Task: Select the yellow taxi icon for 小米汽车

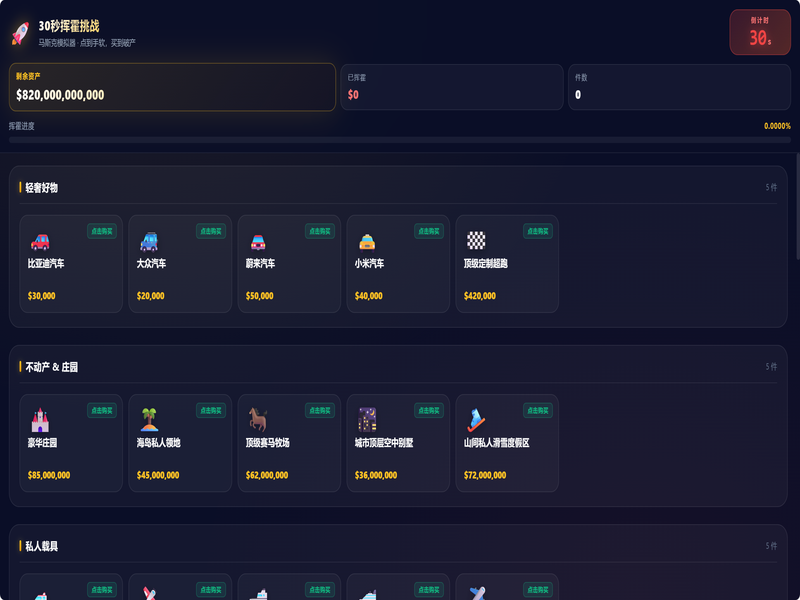Action: coord(367,242)
